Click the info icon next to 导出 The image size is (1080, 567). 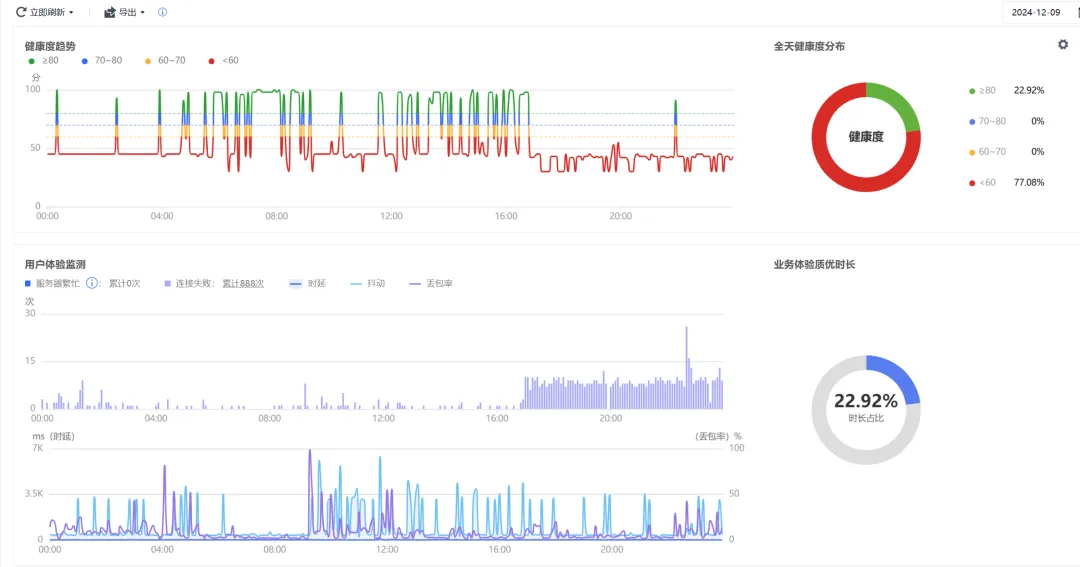tap(163, 12)
